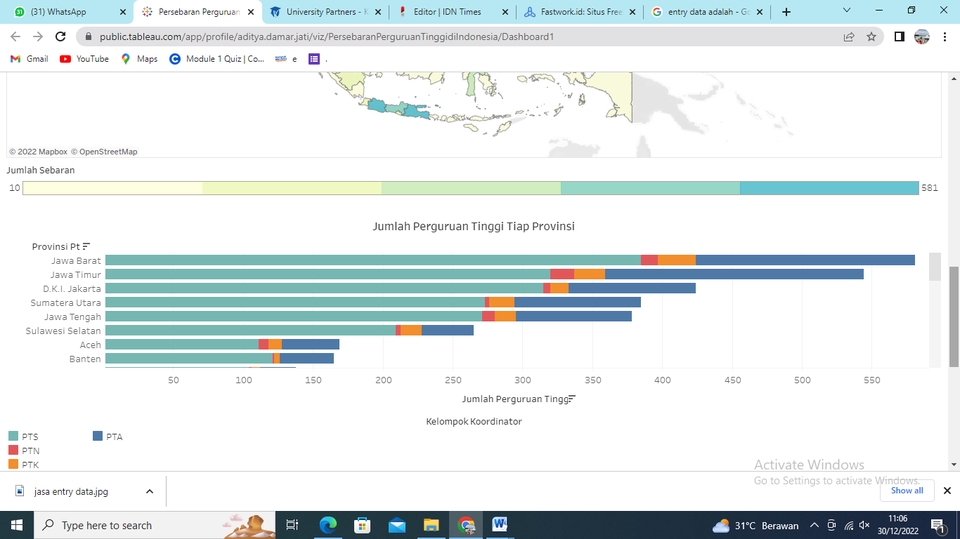960x539 pixels.
Task: Open Chrome three-dot menu
Action: coord(945,37)
